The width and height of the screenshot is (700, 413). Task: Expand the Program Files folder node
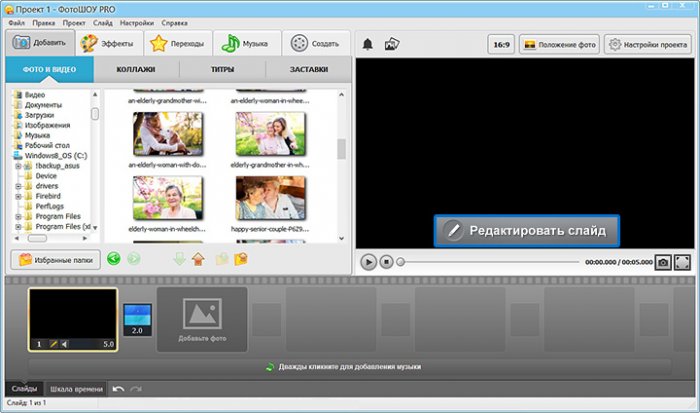pyautogui.click(x=18, y=217)
